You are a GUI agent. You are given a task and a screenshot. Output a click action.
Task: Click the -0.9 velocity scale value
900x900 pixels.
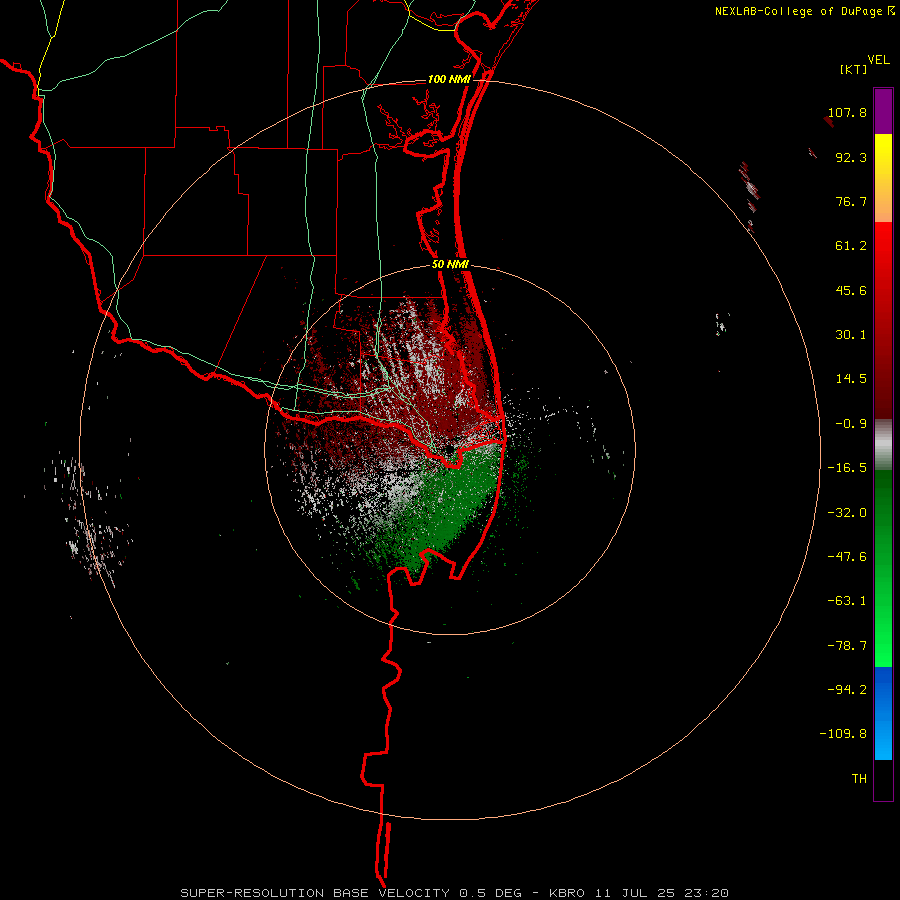pyautogui.click(x=851, y=424)
